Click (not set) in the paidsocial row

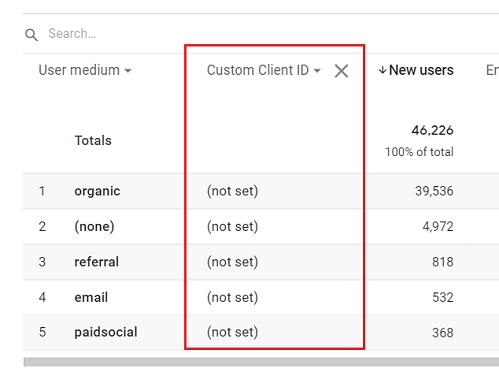tap(232, 332)
